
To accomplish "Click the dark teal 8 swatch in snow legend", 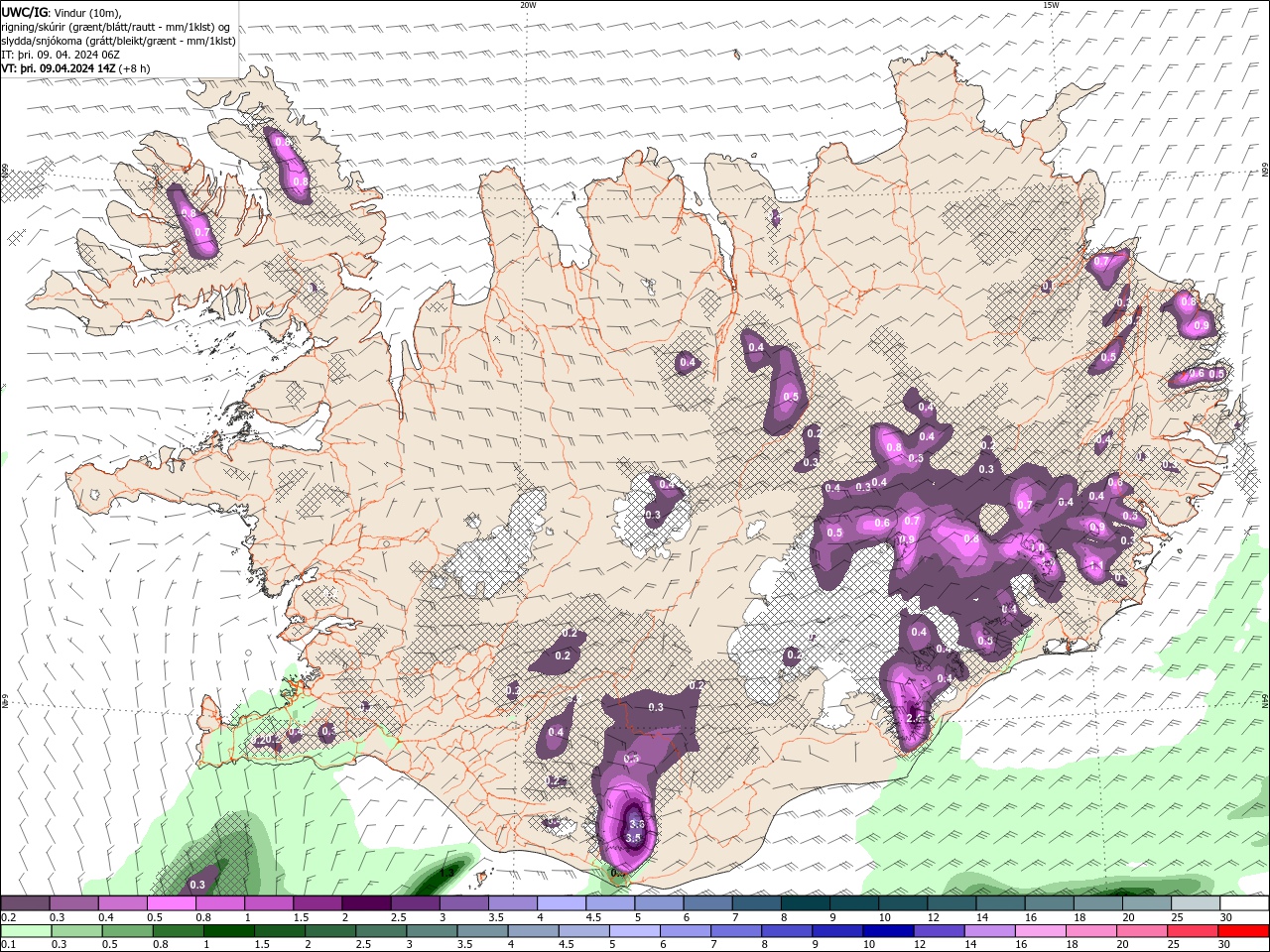I will (806, 903).
